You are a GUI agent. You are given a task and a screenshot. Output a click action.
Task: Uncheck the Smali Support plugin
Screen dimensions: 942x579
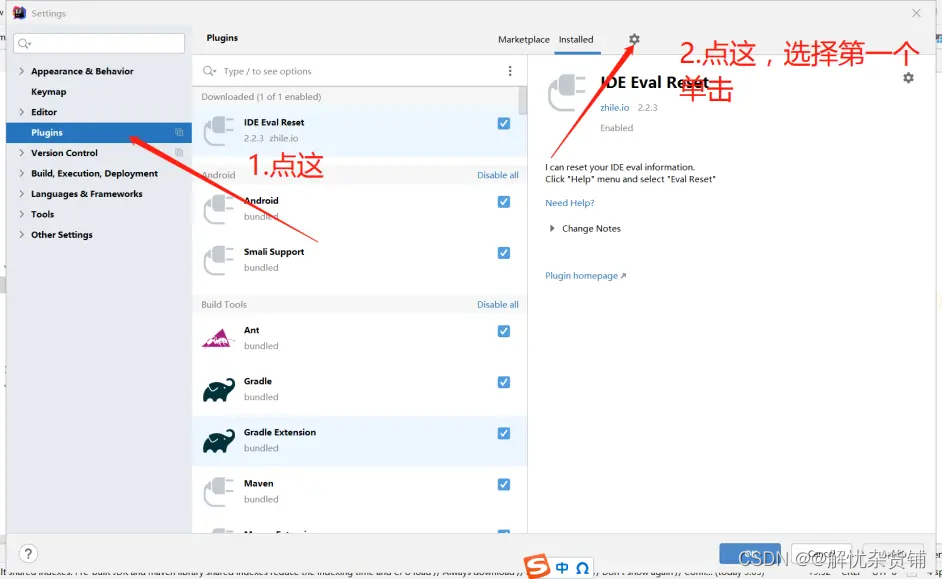tap(504, 253)
